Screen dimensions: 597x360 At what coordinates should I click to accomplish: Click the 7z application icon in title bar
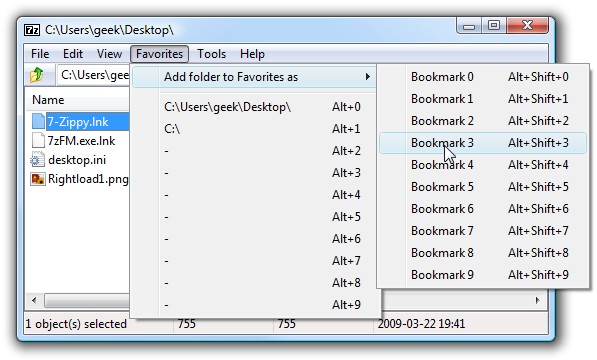click(x=32, y=30)
